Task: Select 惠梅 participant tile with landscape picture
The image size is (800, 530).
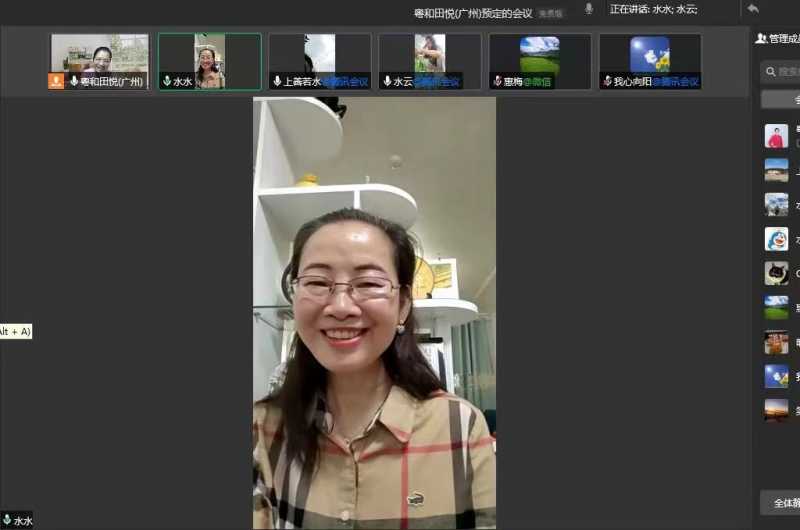Action: click(539, 60)
